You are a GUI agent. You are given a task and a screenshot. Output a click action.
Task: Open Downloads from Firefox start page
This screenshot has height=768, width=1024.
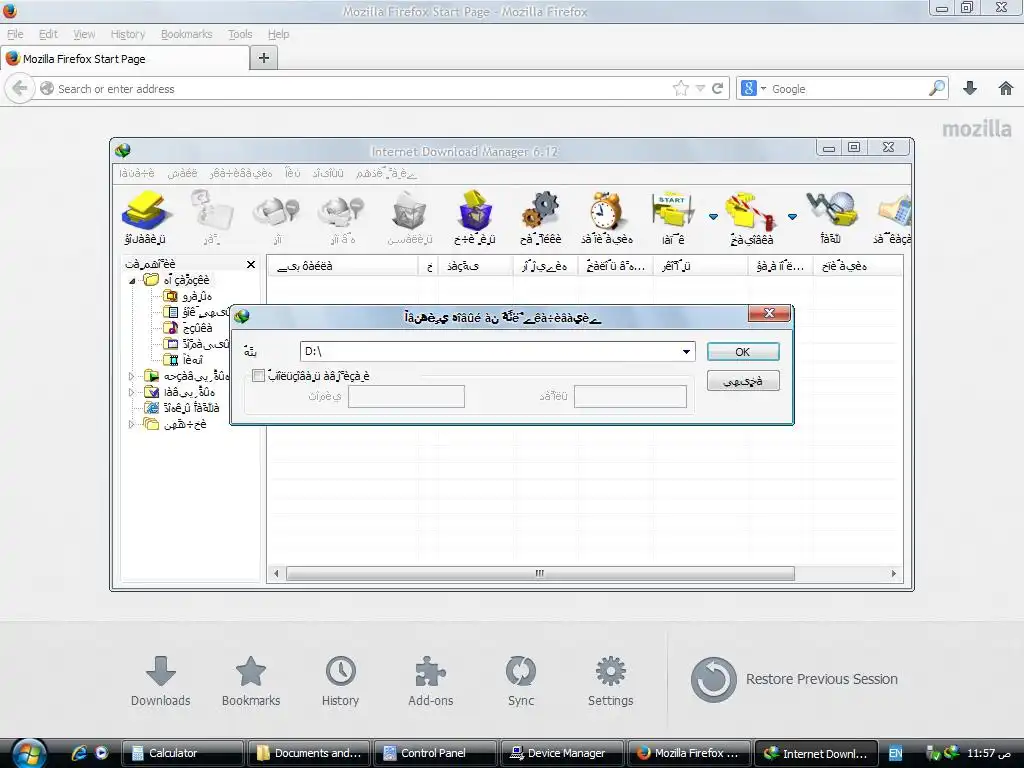coord(161,681)
